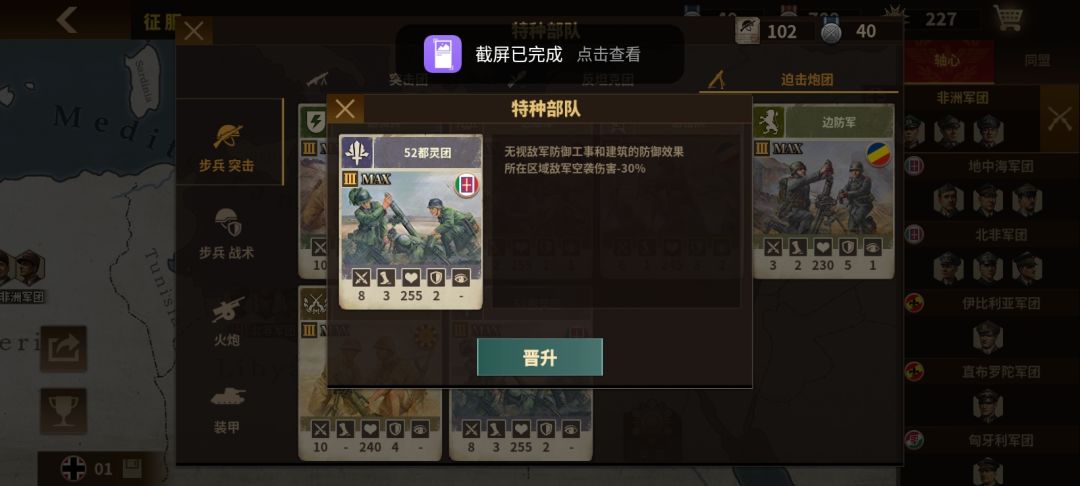This screenshot has height=486, width=1080.
Task: Open the shopping cart icon
Action: 1007,18
